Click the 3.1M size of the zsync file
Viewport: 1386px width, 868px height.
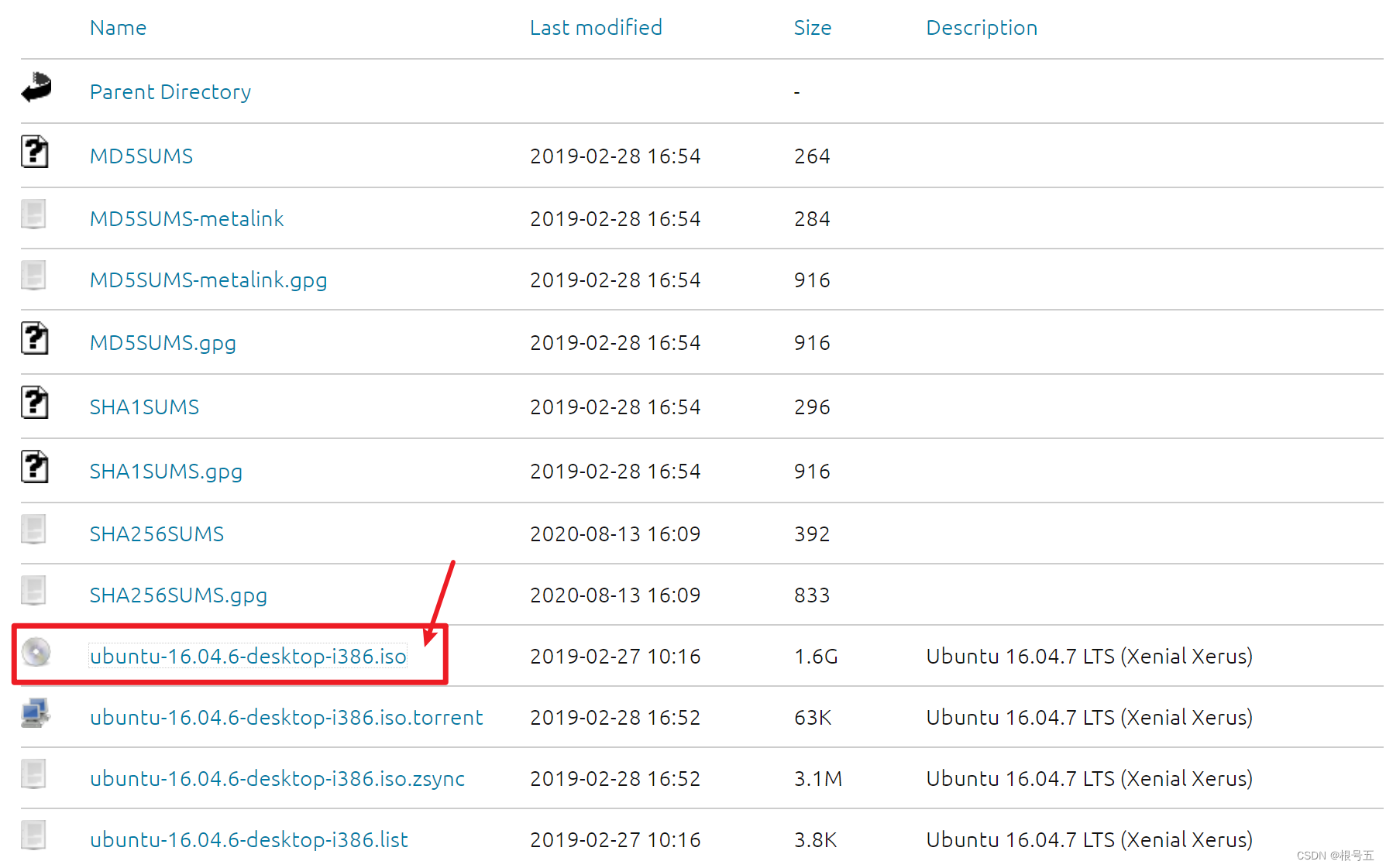click(818, 779)
